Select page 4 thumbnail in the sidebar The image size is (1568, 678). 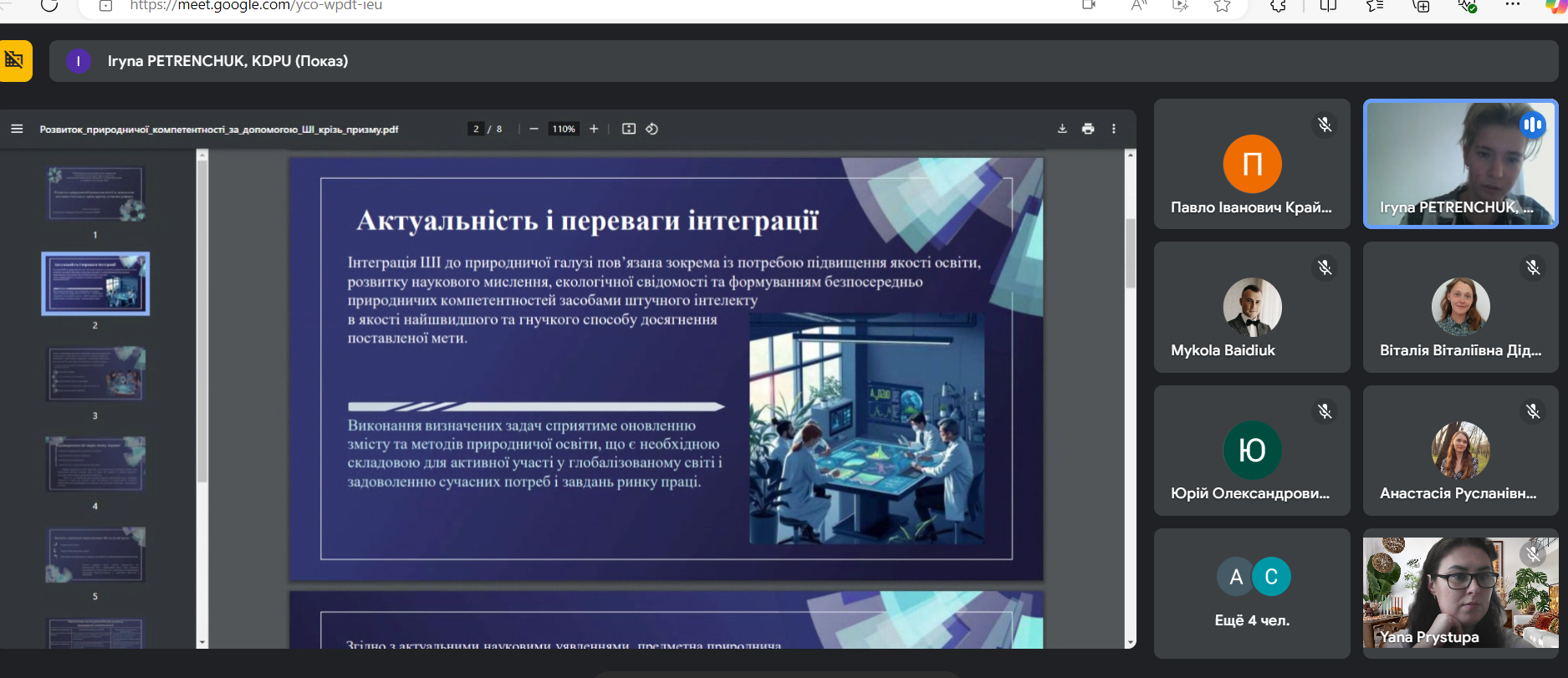click(x=96, y=463)
